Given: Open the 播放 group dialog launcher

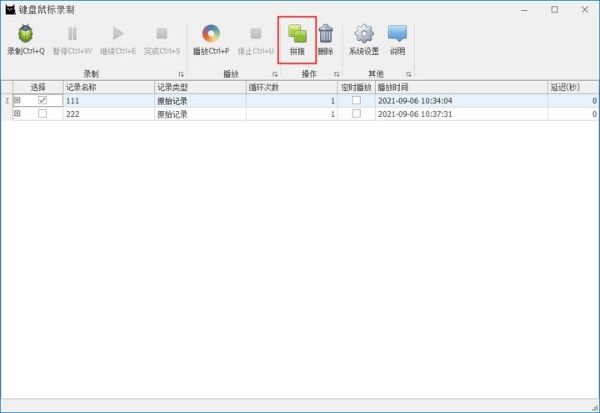Looking at the screenshot, I should (275, 74).
